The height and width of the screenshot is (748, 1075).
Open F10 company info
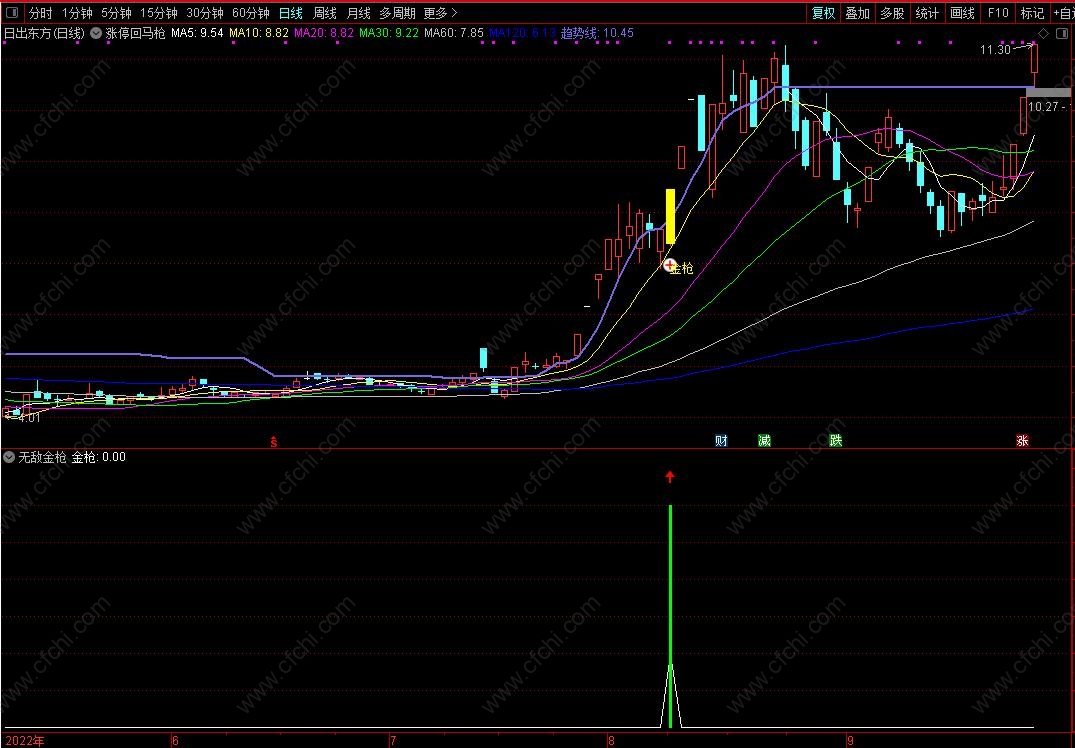coord(998,13)
